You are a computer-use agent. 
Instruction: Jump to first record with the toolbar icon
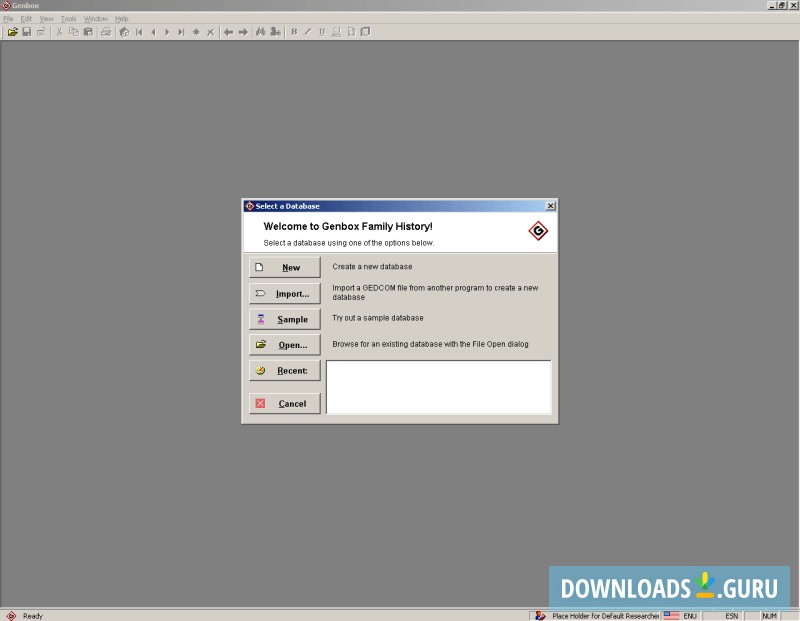tap(139, 31)
